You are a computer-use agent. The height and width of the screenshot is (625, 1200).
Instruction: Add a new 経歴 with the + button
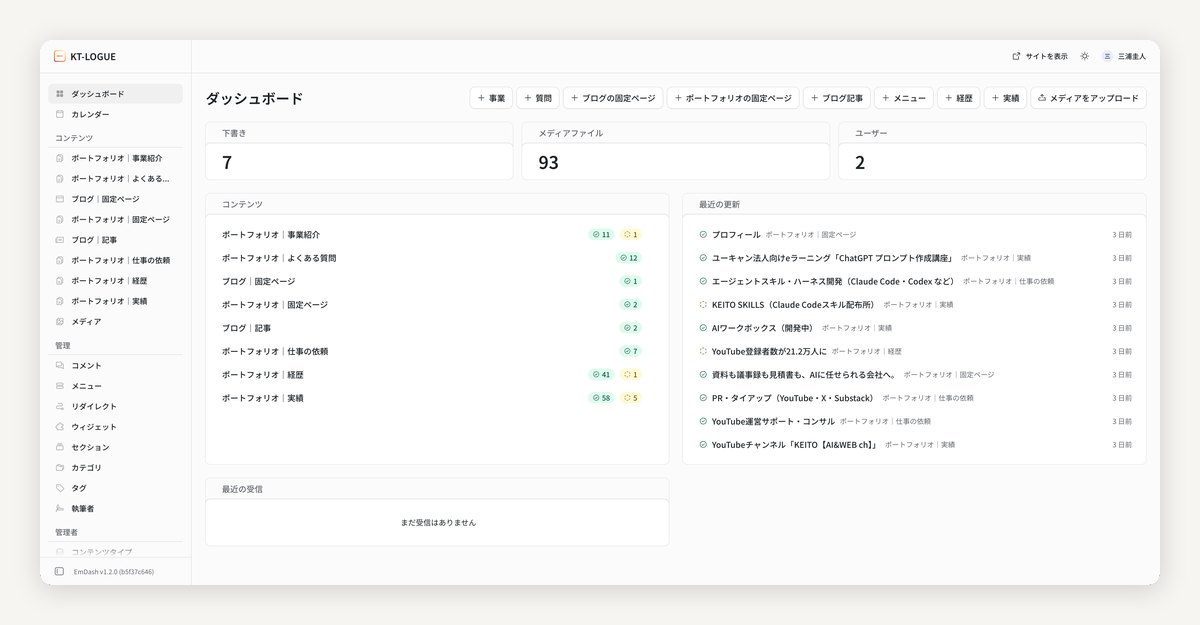959,98
